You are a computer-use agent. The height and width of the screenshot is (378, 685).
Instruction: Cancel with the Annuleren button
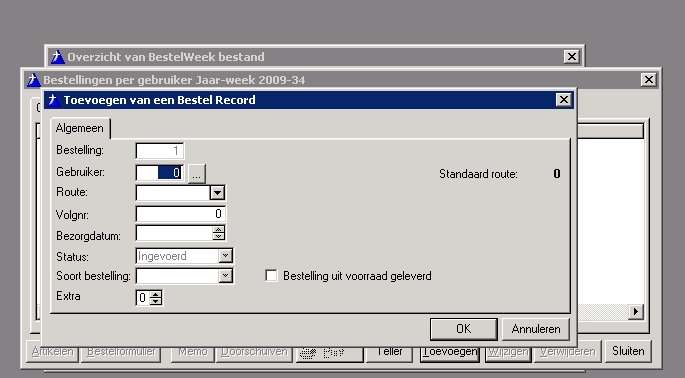(x=536, y=329)
